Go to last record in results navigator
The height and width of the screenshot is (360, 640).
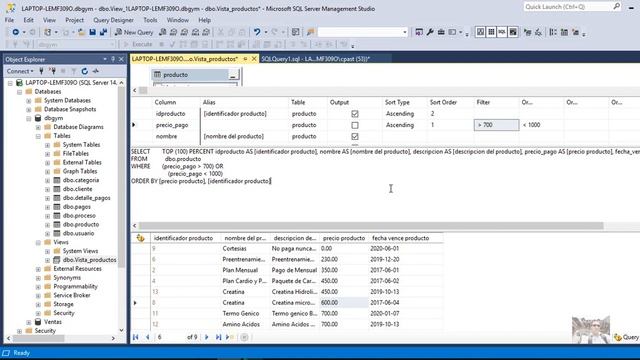tap(218, 337)
